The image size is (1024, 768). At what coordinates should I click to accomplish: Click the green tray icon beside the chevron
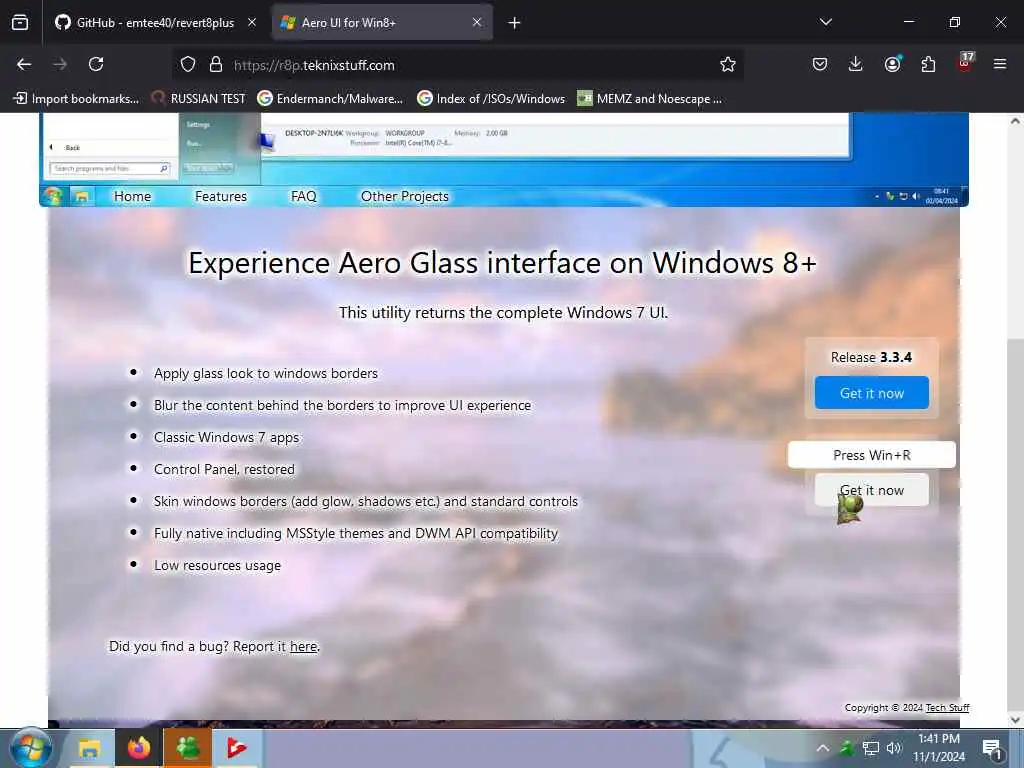(x=846, y=748)
